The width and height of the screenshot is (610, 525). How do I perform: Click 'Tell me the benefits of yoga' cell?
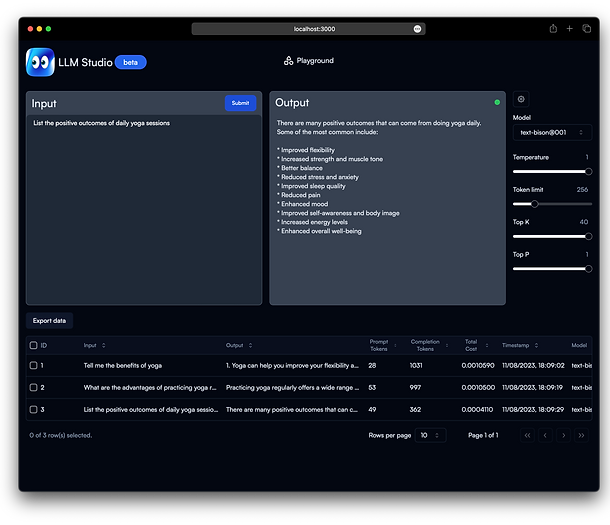[x=123, y=366]
